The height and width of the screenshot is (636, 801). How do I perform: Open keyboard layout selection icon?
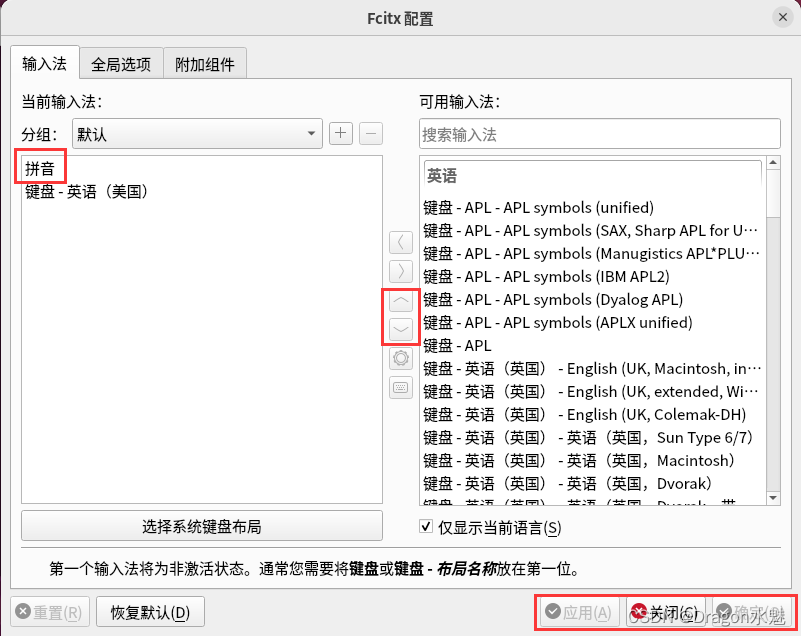[400, 388]
